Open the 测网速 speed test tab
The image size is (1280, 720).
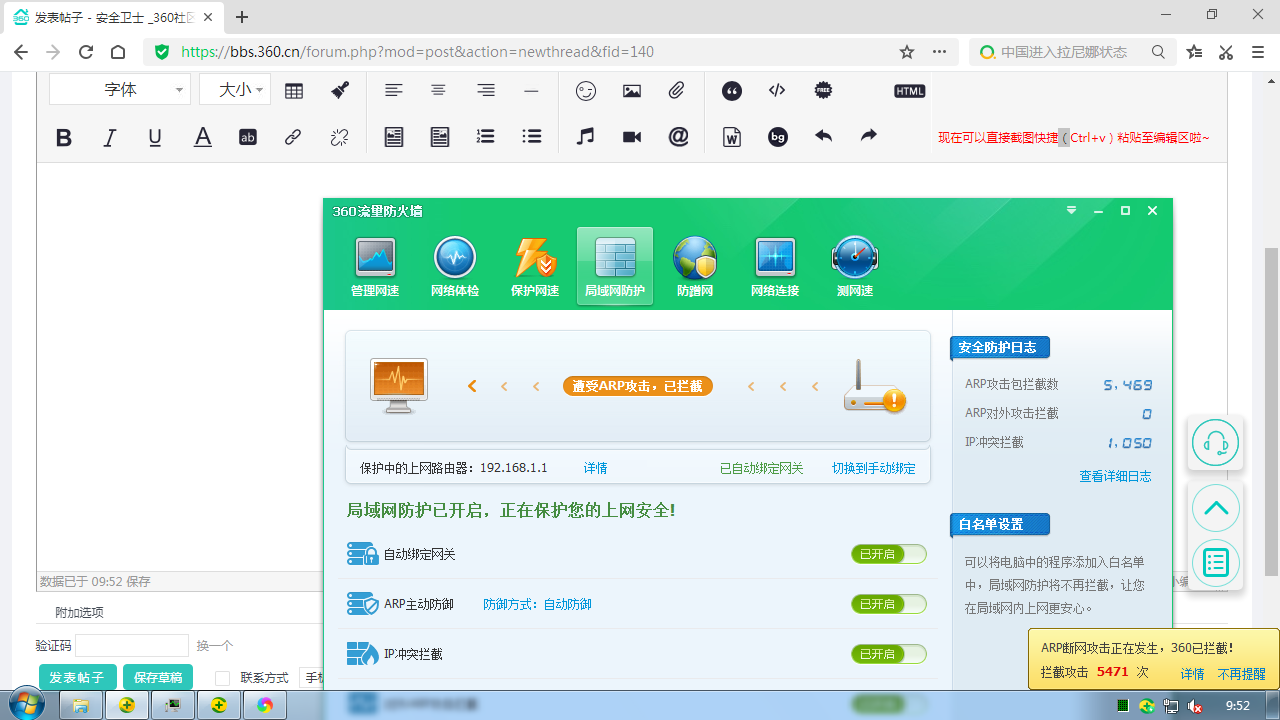click(855, 267)
